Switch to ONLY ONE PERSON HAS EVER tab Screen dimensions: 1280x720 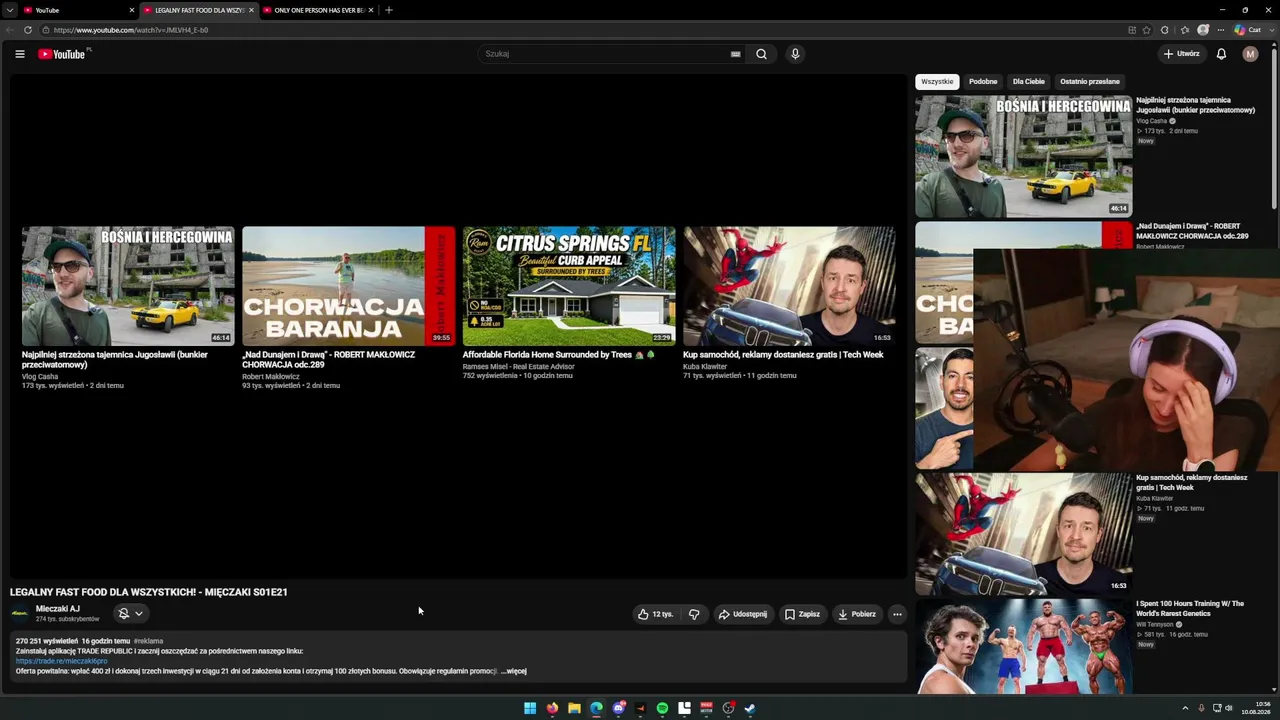click(318, 10)
